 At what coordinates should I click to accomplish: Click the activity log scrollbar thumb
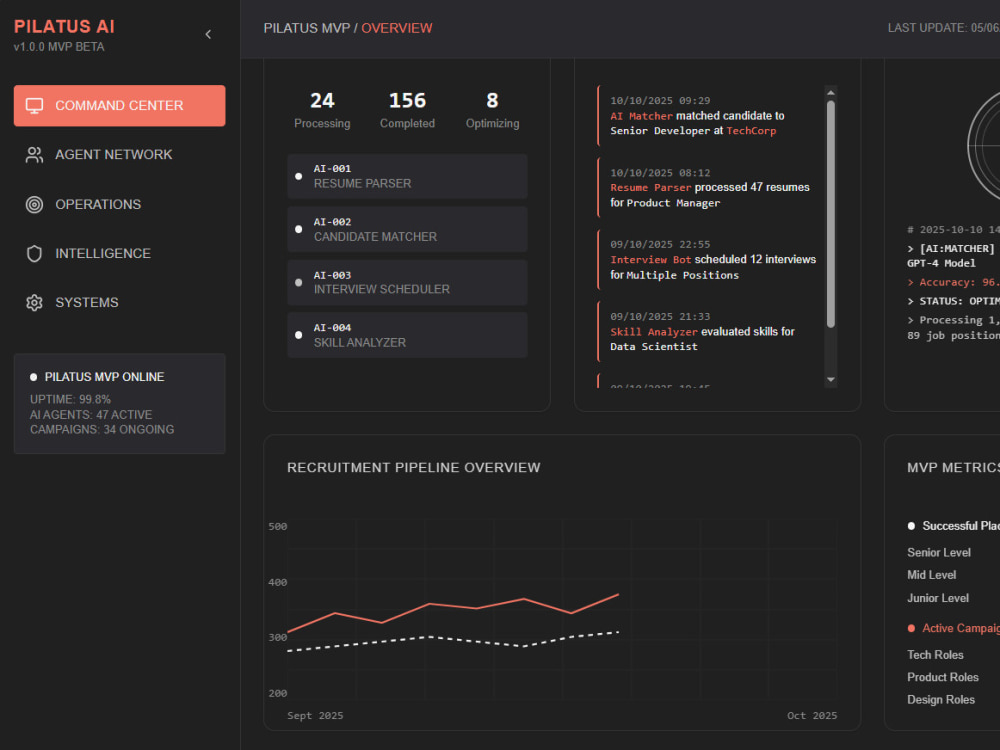[830, 214]
